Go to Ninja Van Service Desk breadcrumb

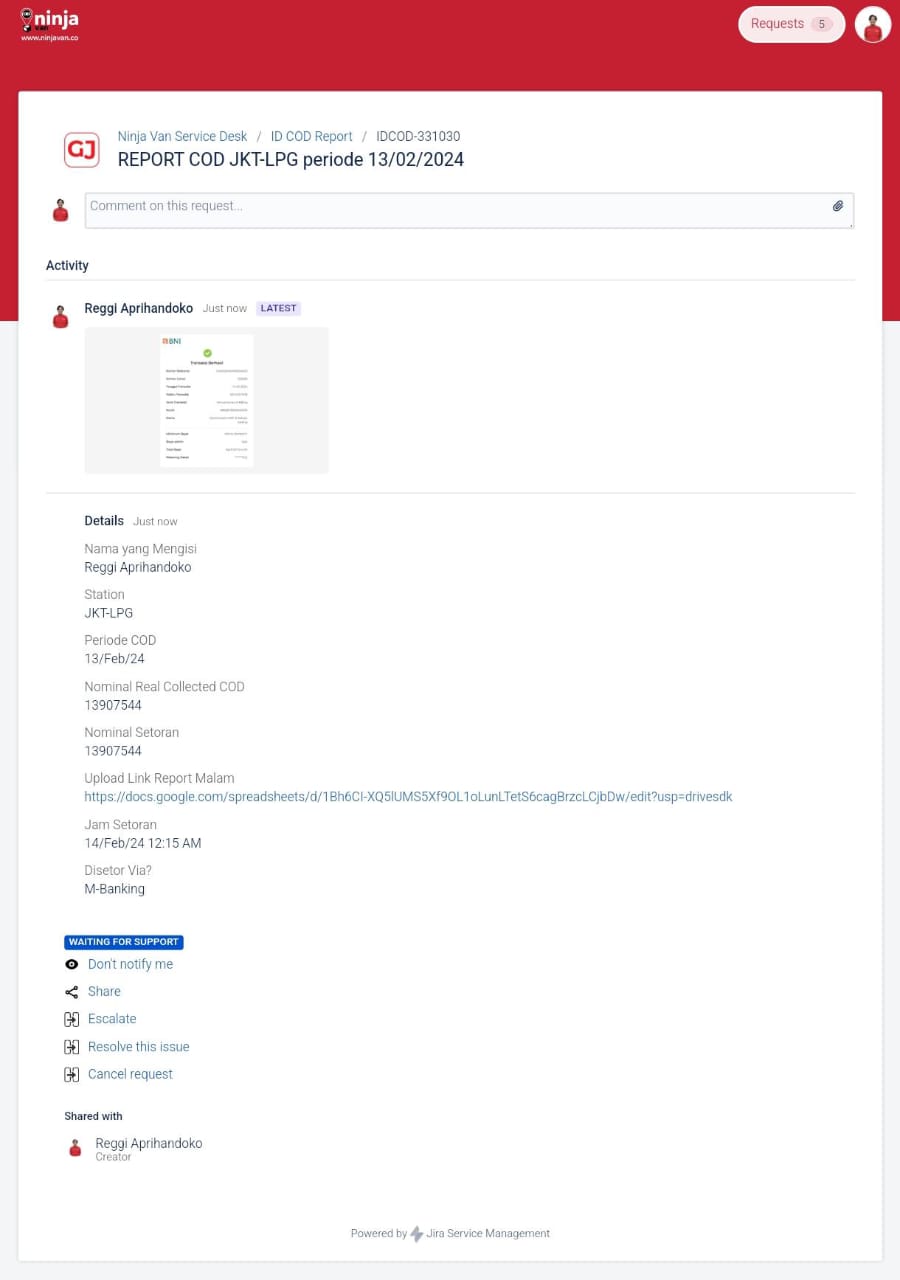tap(182, 136)
